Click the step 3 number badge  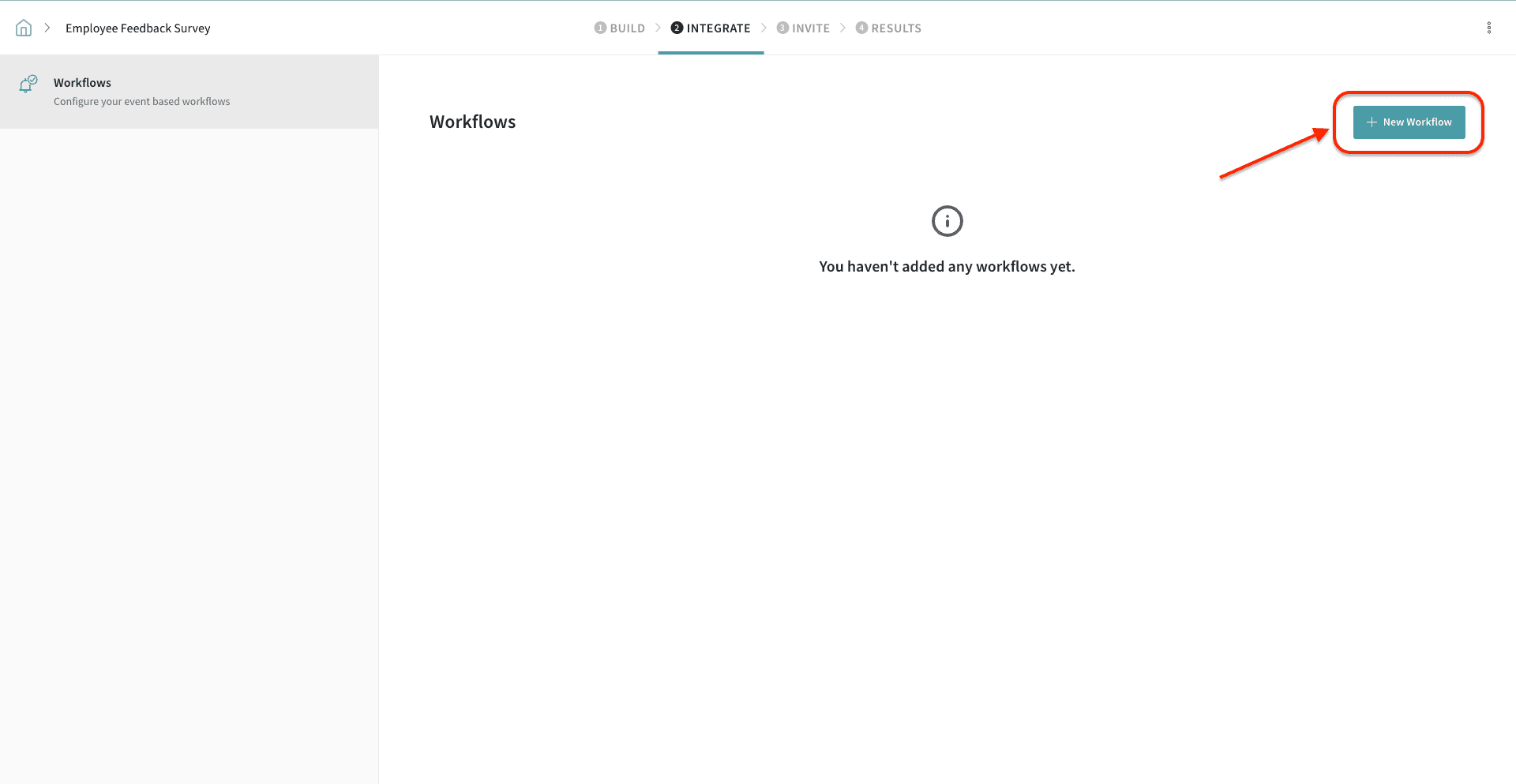coord(782,28)
